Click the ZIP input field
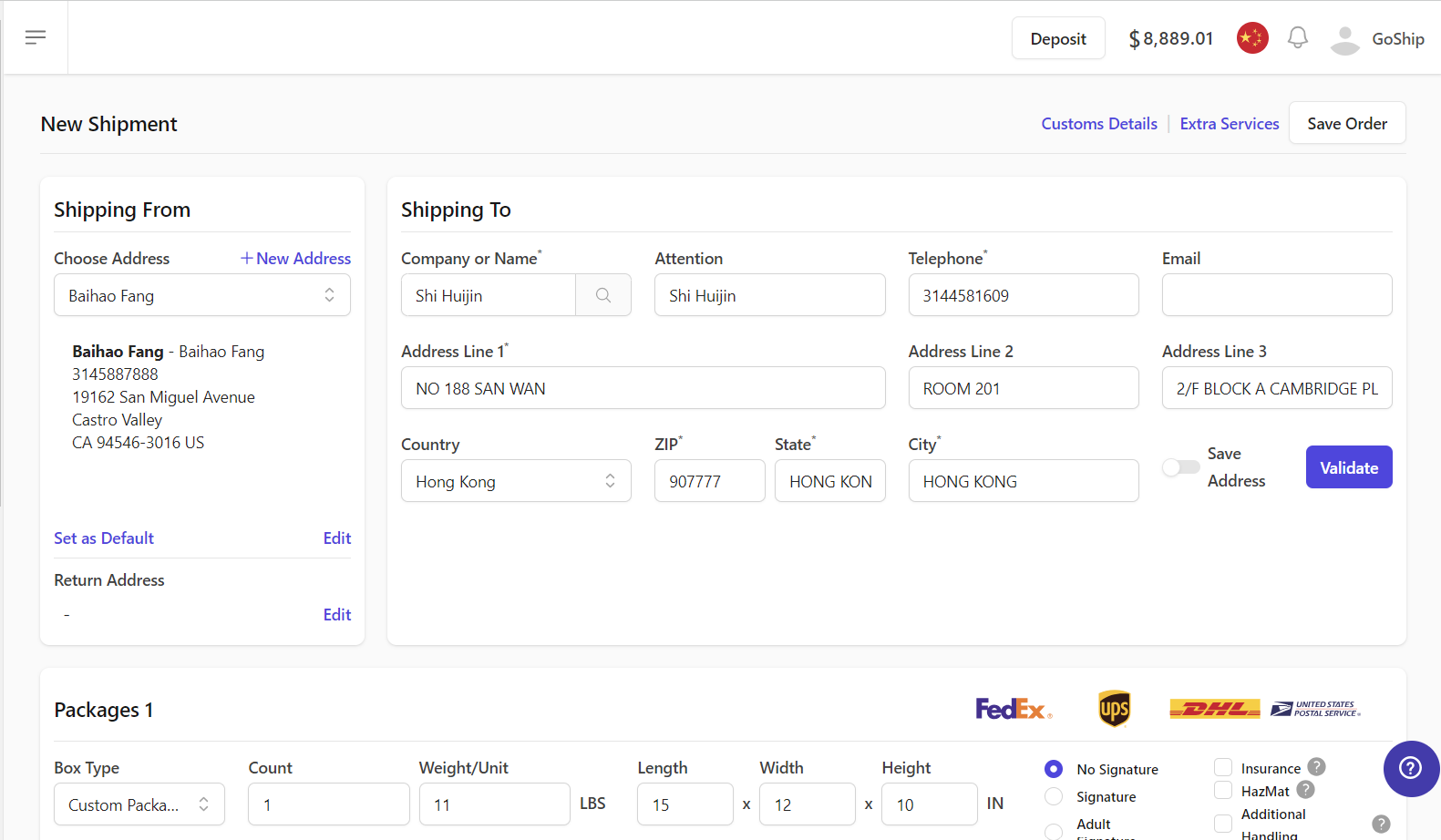The width and height of the screenshot is (1441, 840). tap(710, 481)
